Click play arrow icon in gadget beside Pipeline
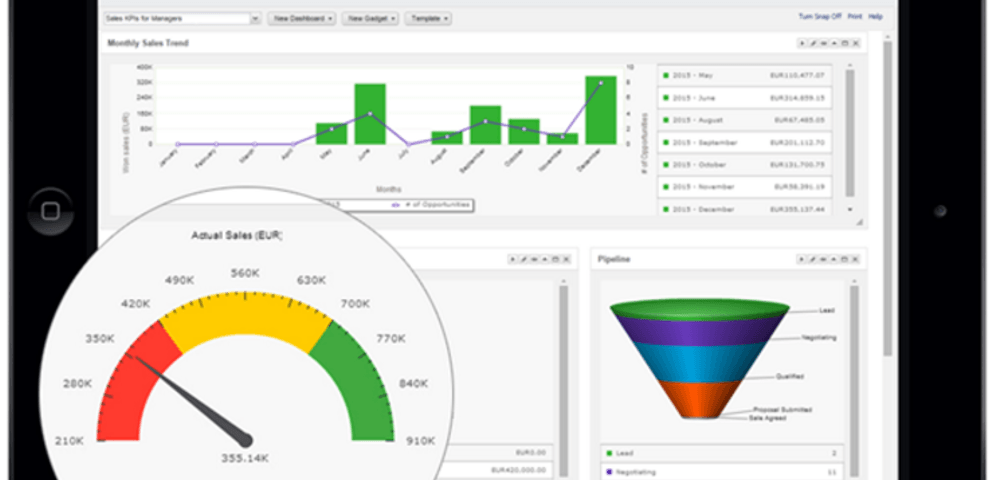997x480 pixels. pos(512,259)
